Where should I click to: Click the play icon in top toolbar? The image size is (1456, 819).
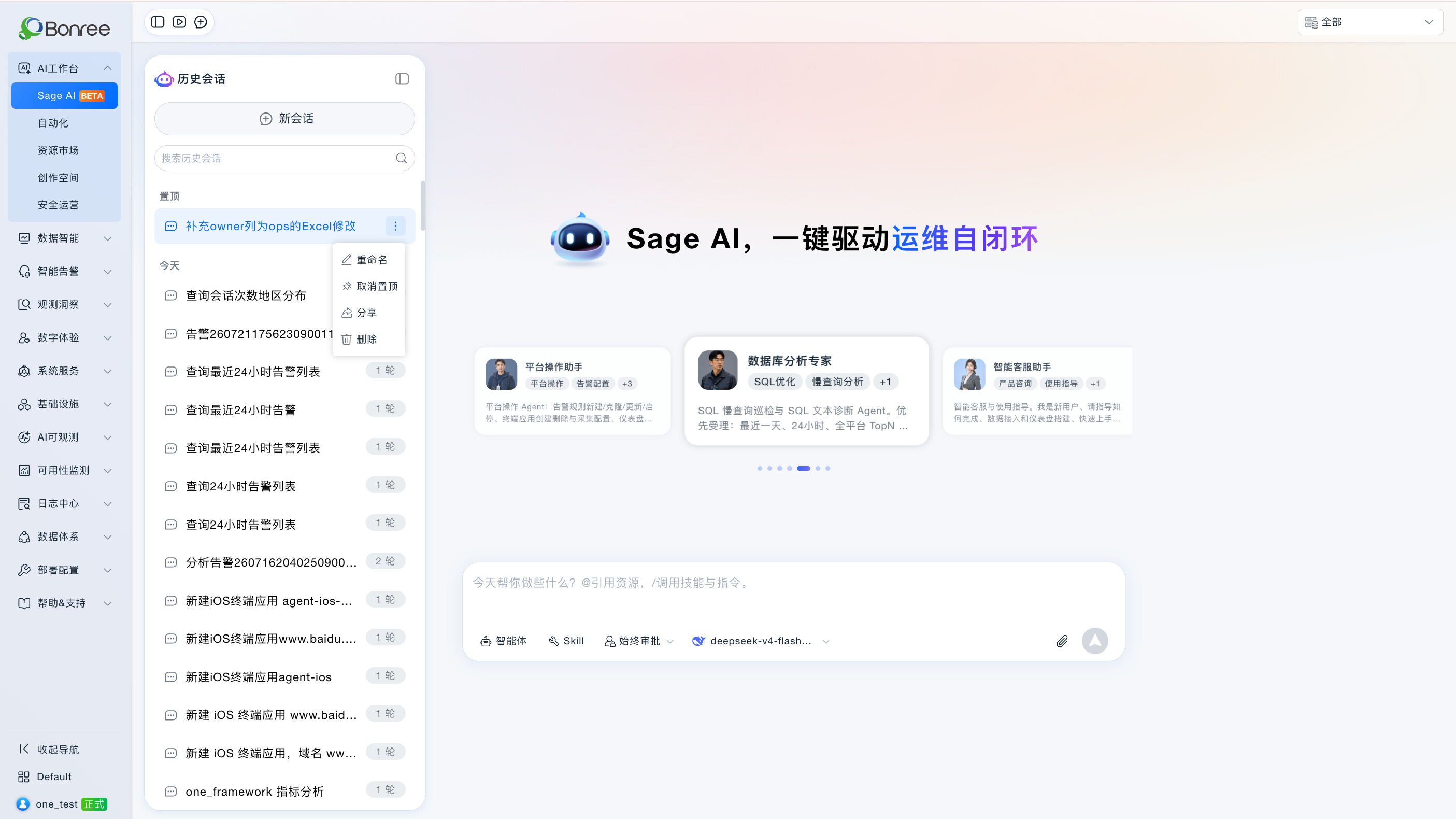(x=179, y=22)
